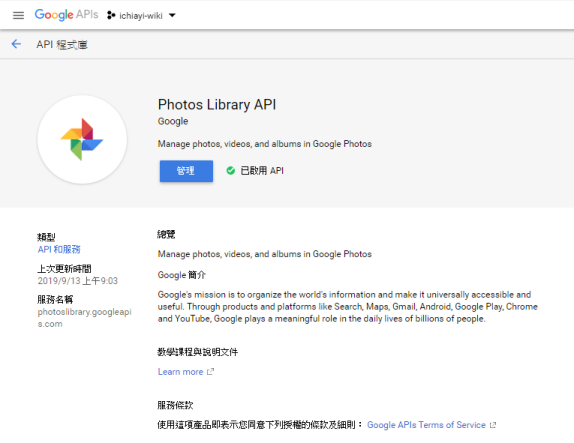Open Google APIs Terms of Service link
Image resolution: width=574 pixels, height=443 pixels.
(x=426, y=425)
